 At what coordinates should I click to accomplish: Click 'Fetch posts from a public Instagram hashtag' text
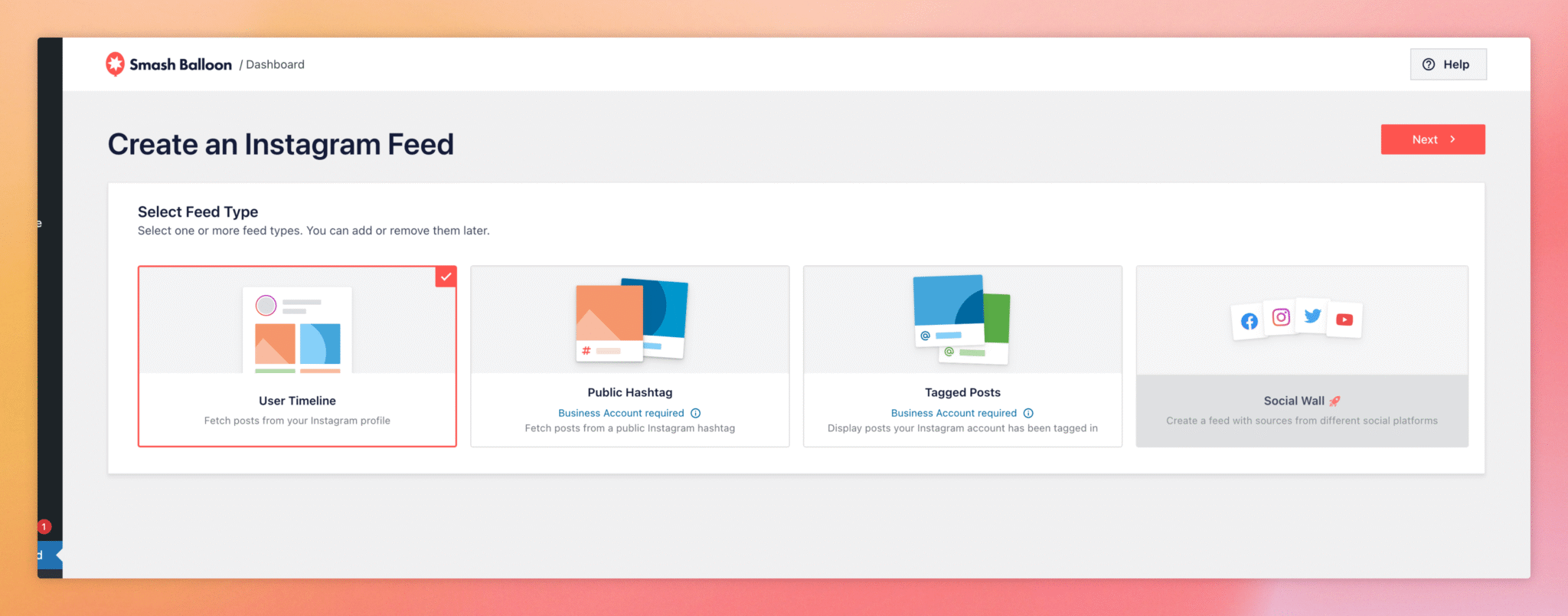point(629,428)
